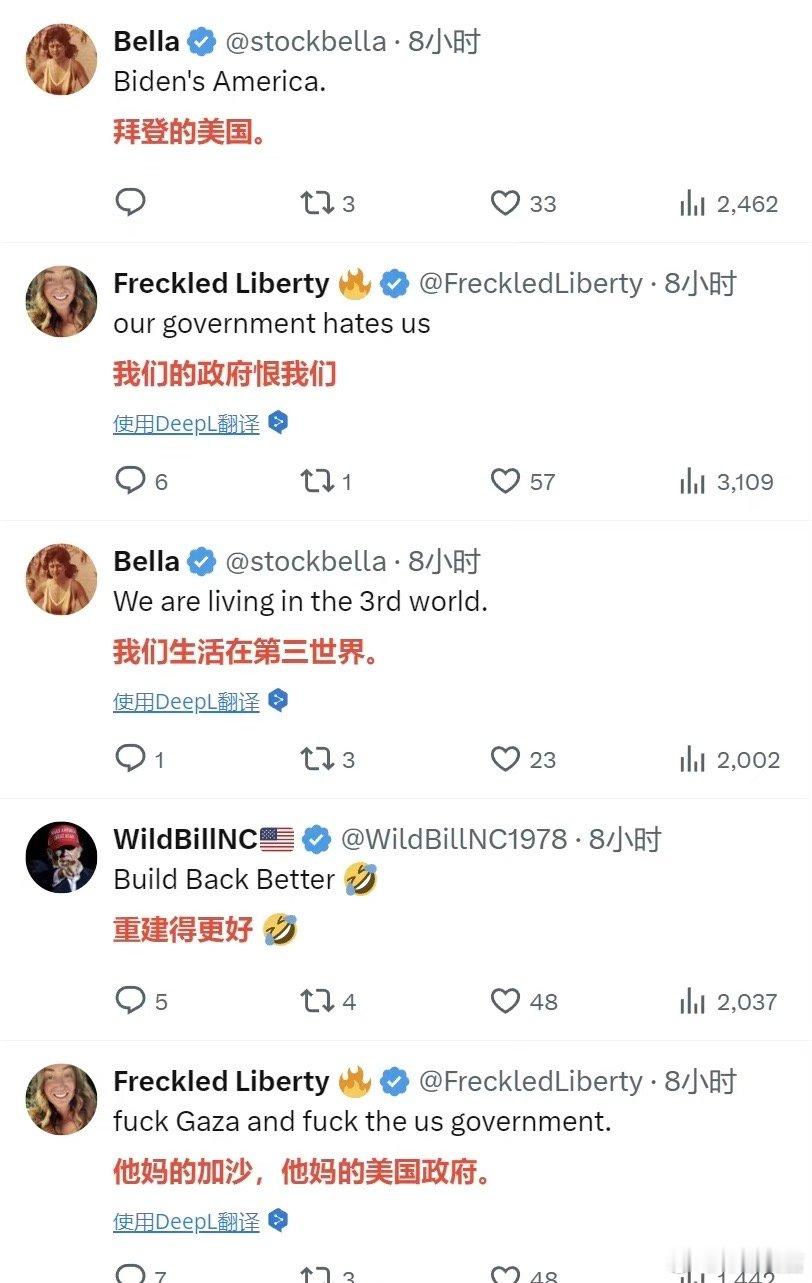Open Bella's avatar on the top tweet

(x=61, y=59)
